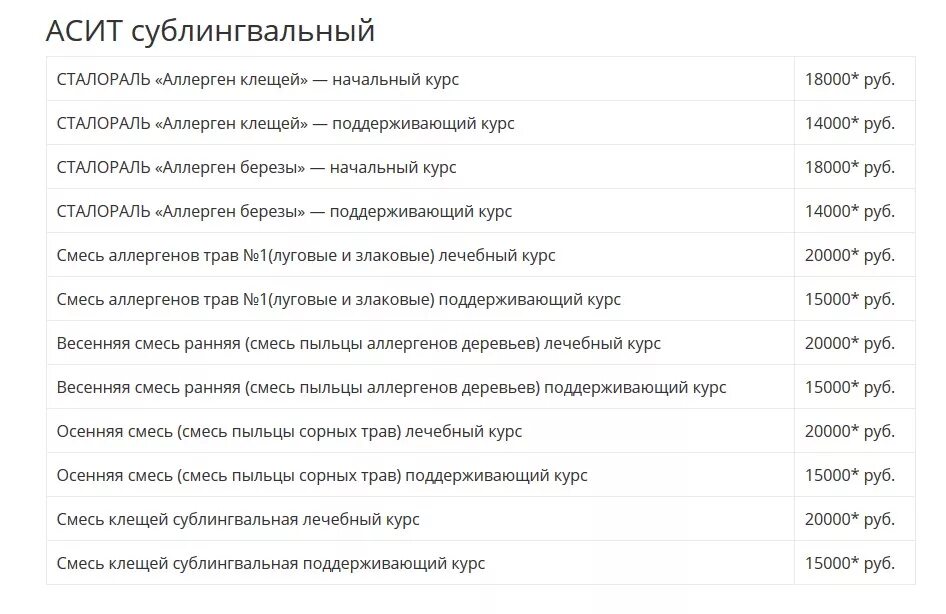
Task: Click Смесь клещей сублингвальная лечебный курс
Action: [238, 519]
